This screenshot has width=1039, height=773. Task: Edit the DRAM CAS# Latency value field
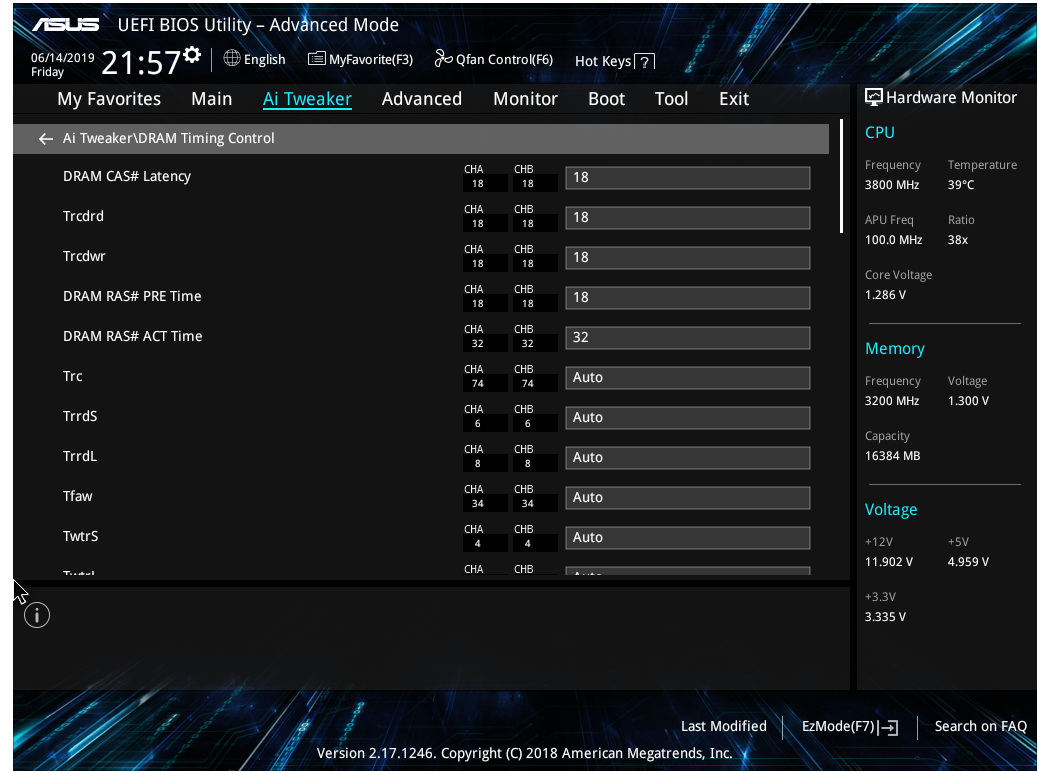(687, 178)
